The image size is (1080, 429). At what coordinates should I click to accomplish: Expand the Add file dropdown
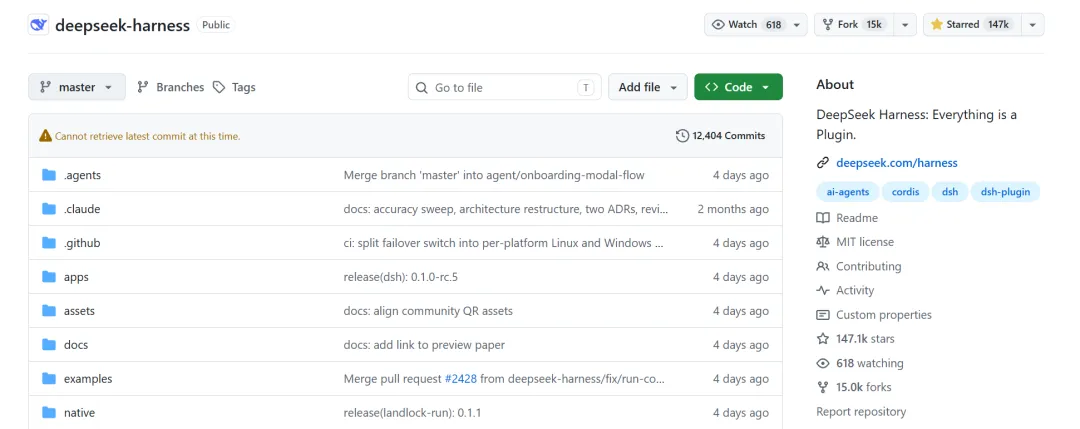[x=647, y=87]
